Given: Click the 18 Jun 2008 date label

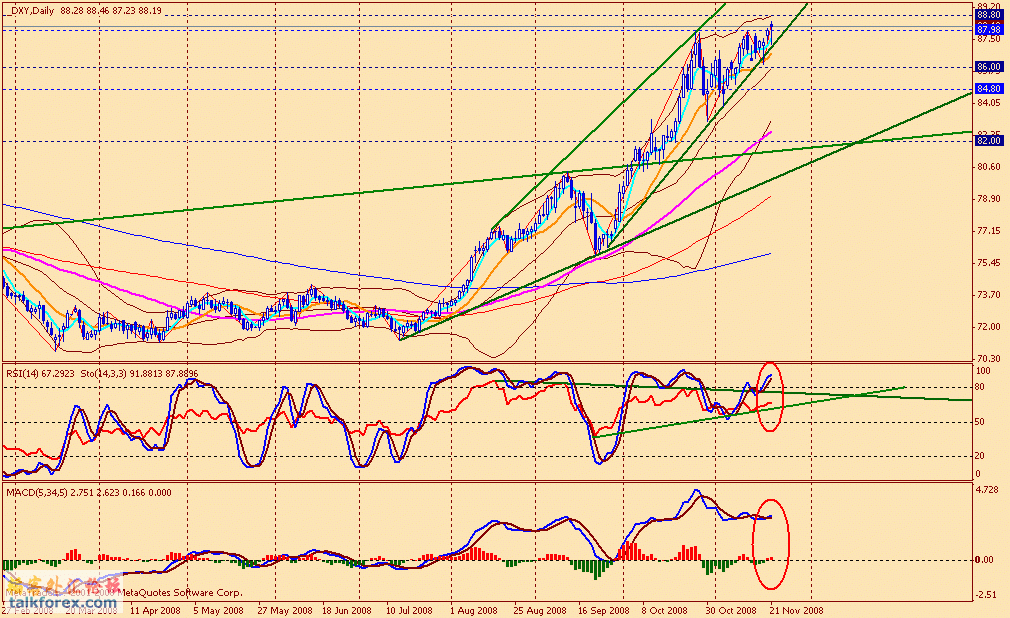Looking at the screenshot, I should click(x=347, y=610).
